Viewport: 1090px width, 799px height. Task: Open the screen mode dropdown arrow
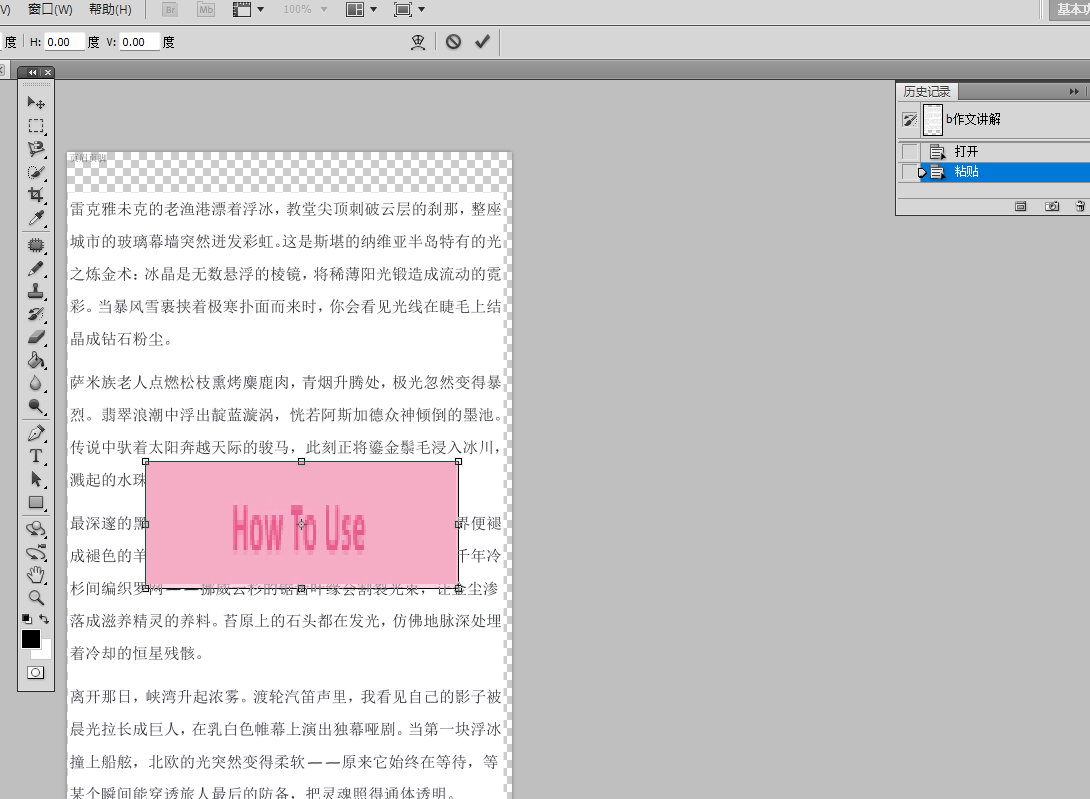(x=421, y=10)
